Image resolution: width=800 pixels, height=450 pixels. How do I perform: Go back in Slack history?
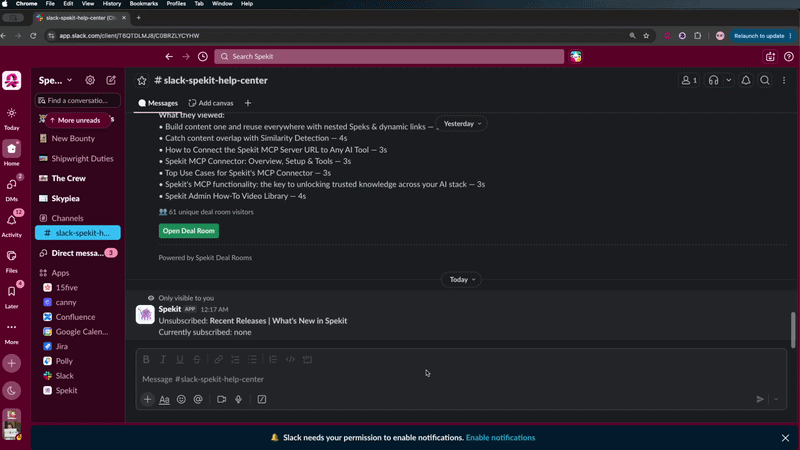(x=169, y=56)
